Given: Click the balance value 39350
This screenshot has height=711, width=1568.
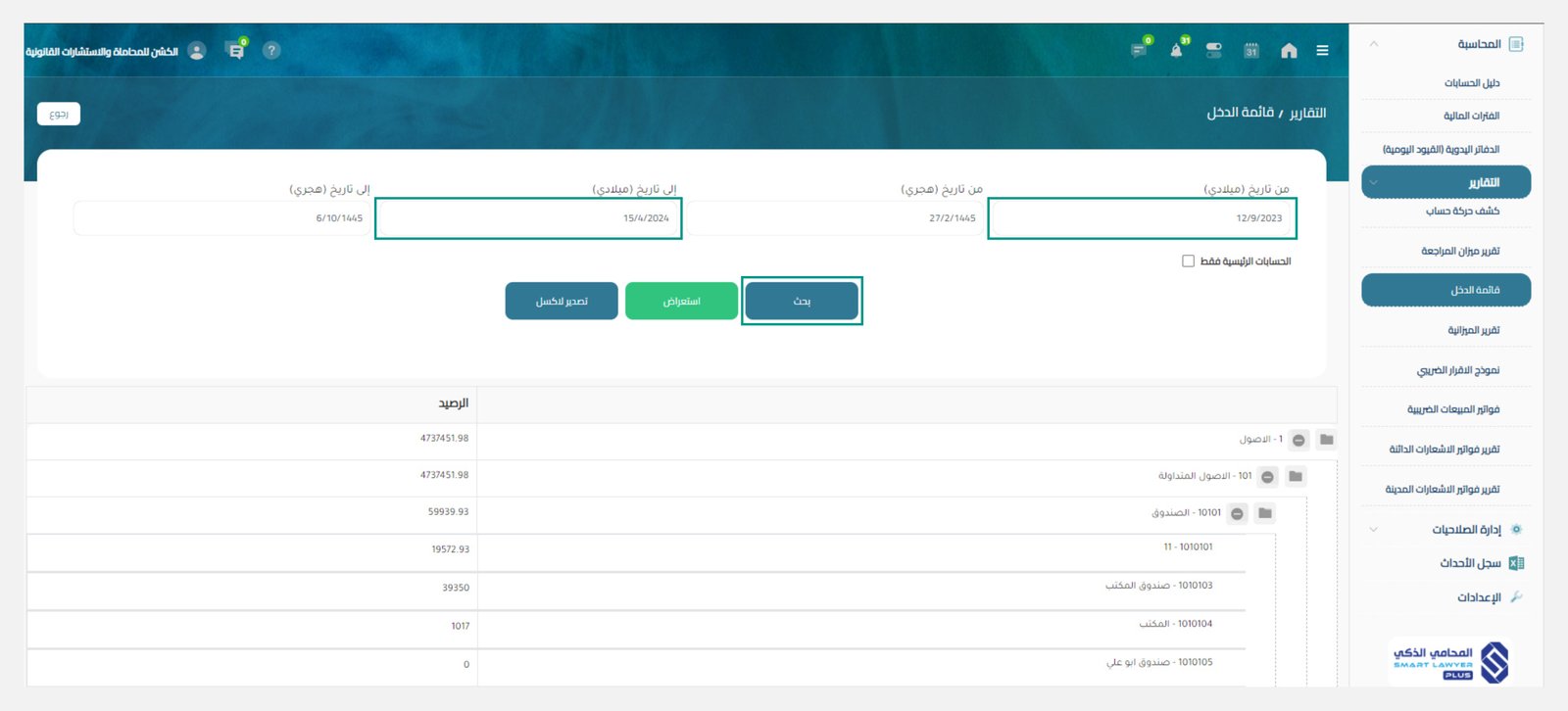Looking at the screenshot, I should tap(456, 588).
